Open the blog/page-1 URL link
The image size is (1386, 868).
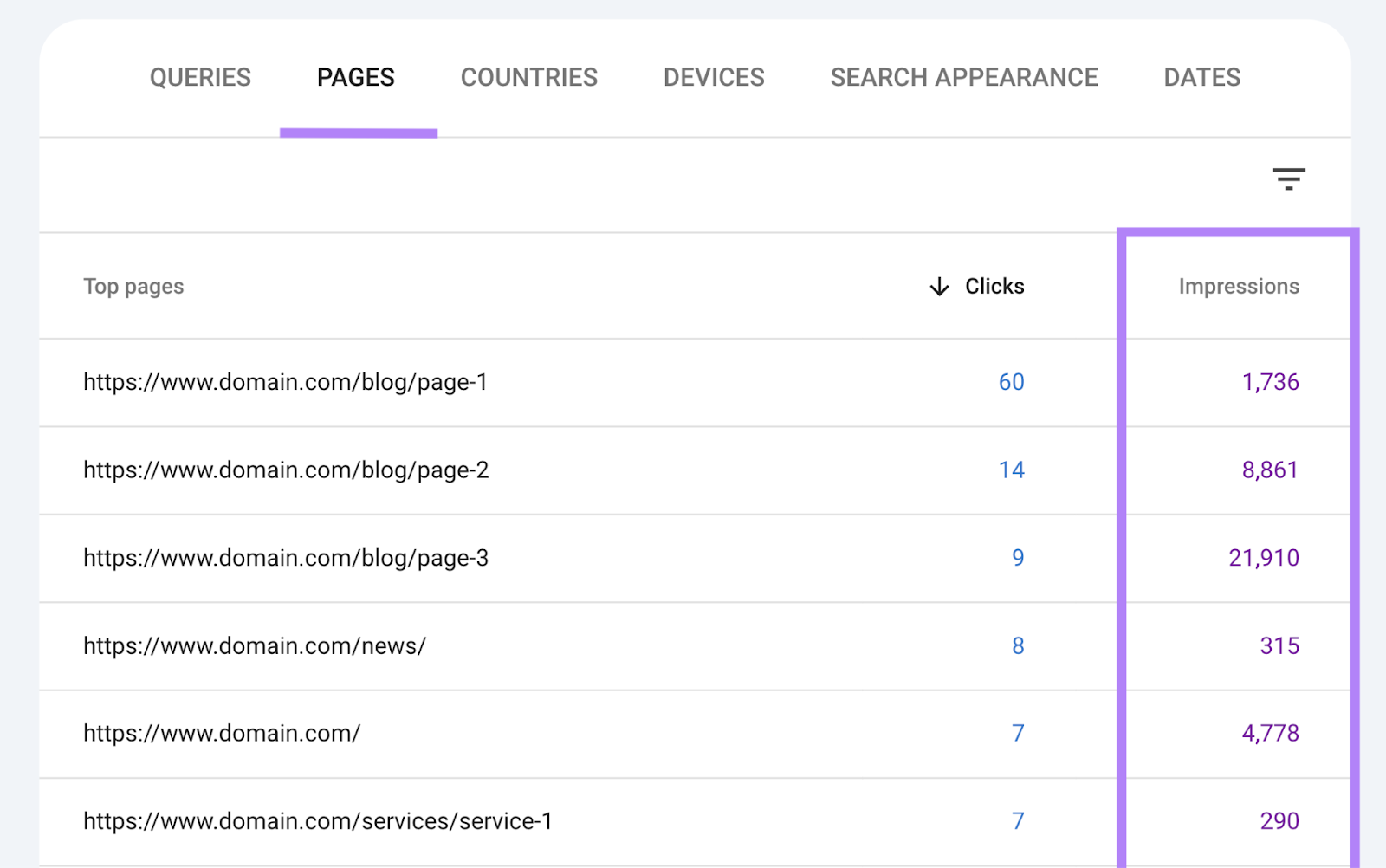(x=286, y=382)
